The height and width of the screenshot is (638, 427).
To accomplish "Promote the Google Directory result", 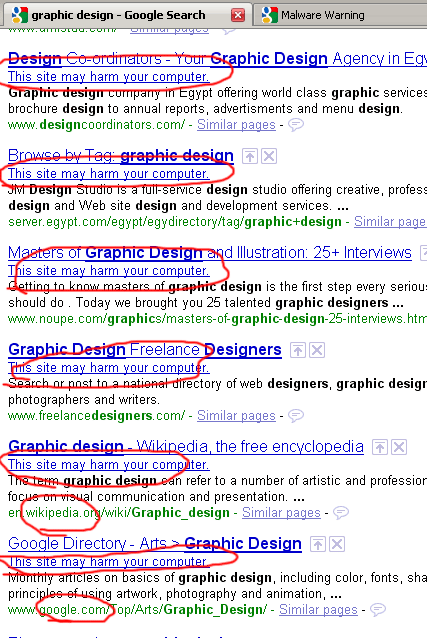I will coord(318,544).
